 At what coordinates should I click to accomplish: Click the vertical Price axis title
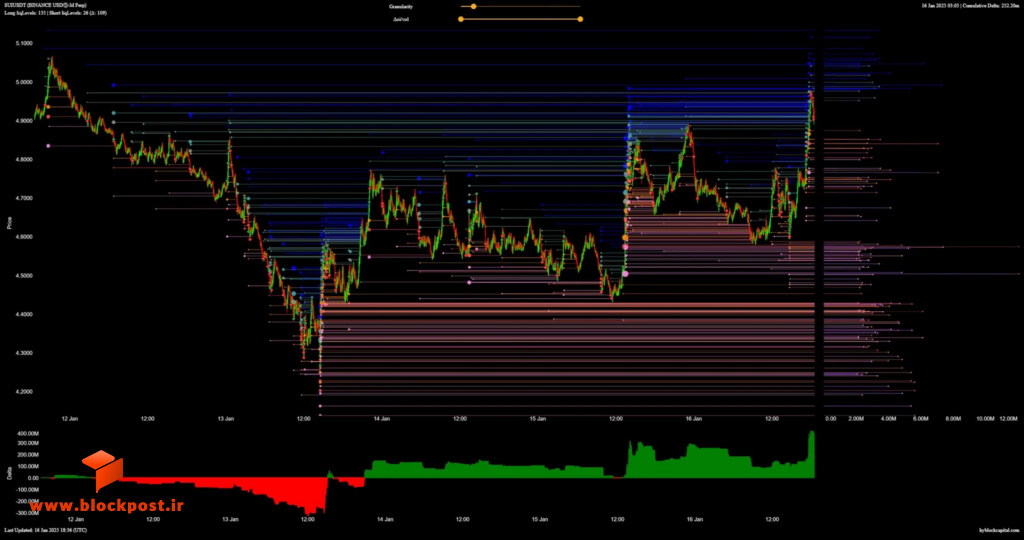(x=9, y=223)
